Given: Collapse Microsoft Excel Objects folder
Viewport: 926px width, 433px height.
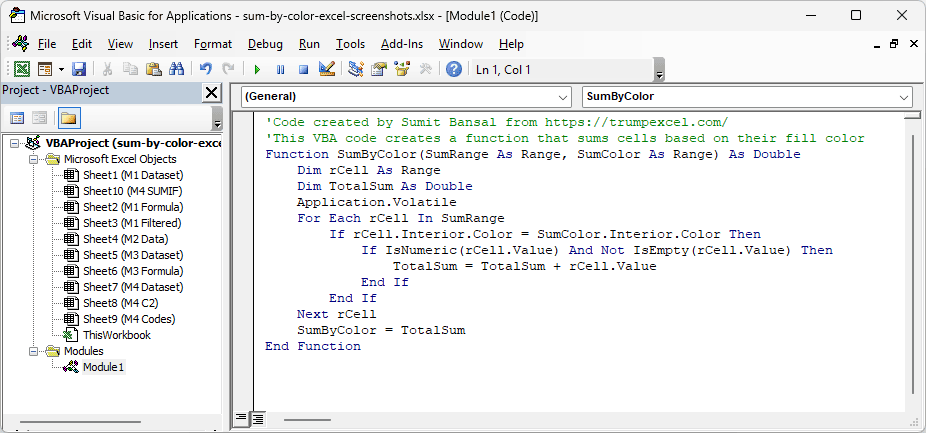Looking at the screenshot, I should pos(34,159).
